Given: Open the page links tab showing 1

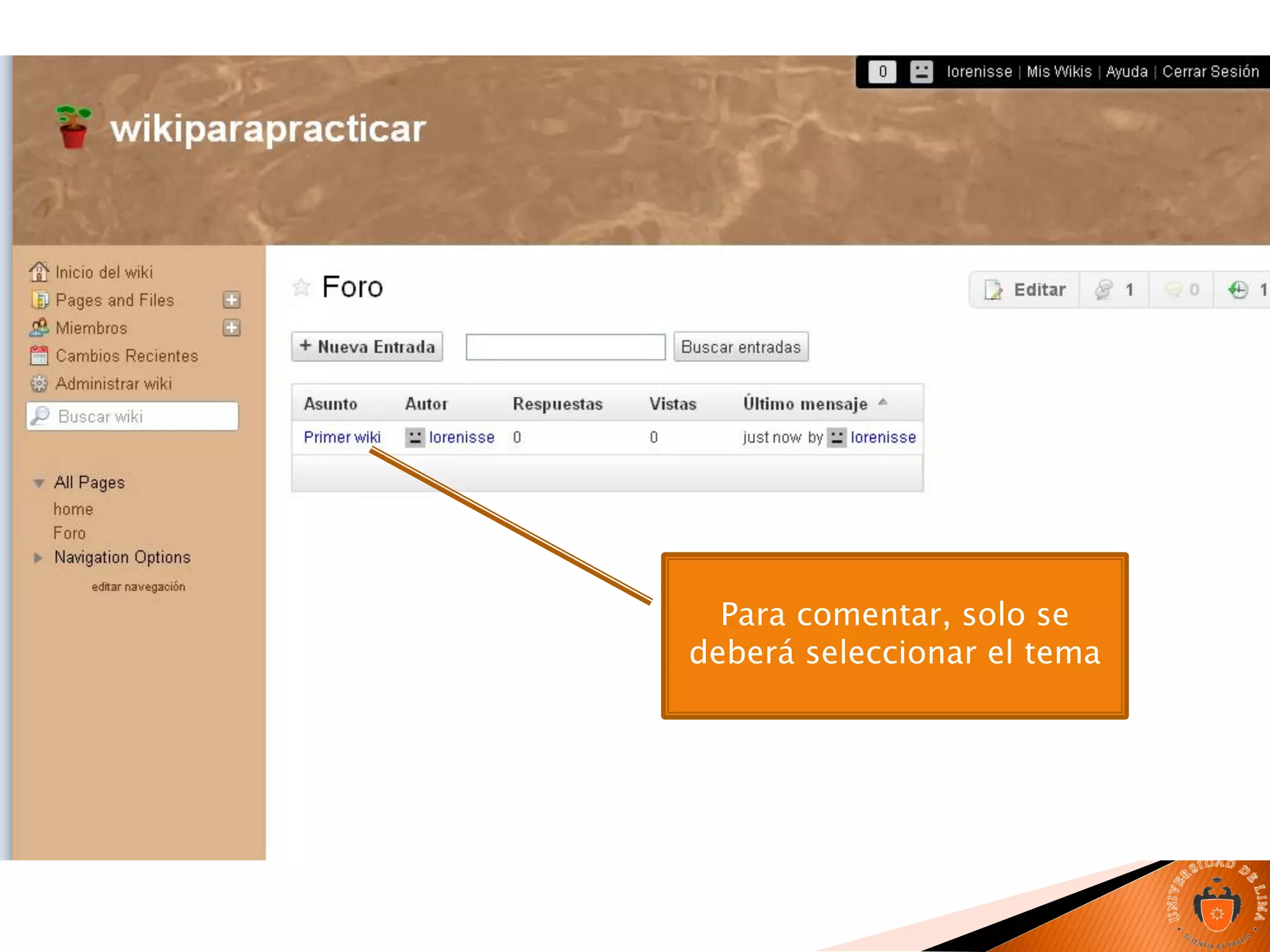Looking at the screenshot, I should 1114,289.
